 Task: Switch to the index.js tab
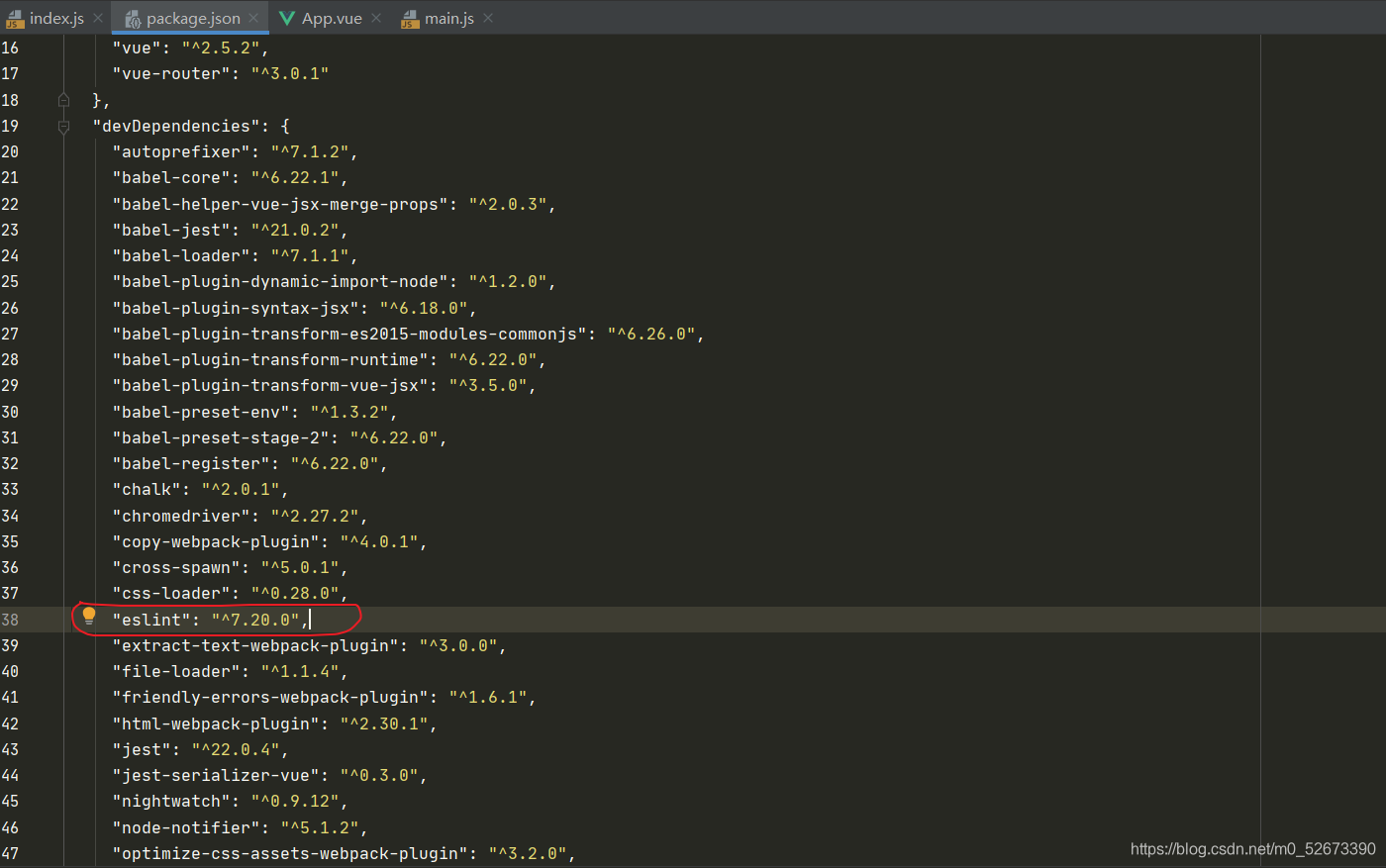56,18
